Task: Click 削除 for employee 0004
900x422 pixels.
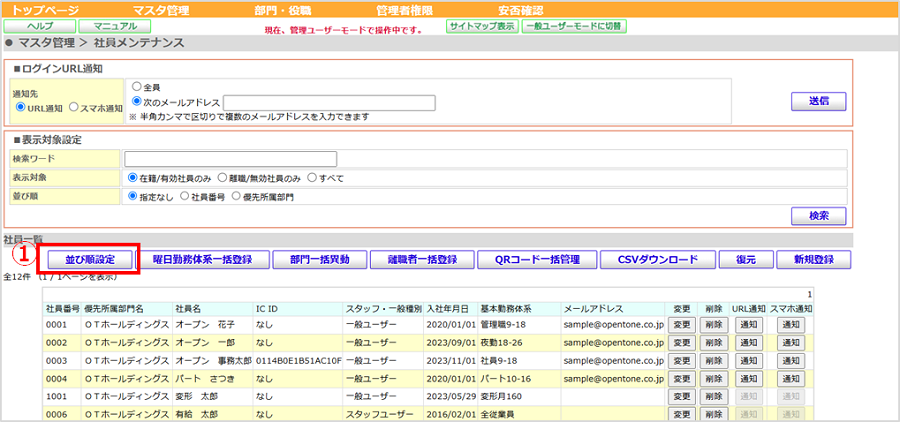Action: 713,379
